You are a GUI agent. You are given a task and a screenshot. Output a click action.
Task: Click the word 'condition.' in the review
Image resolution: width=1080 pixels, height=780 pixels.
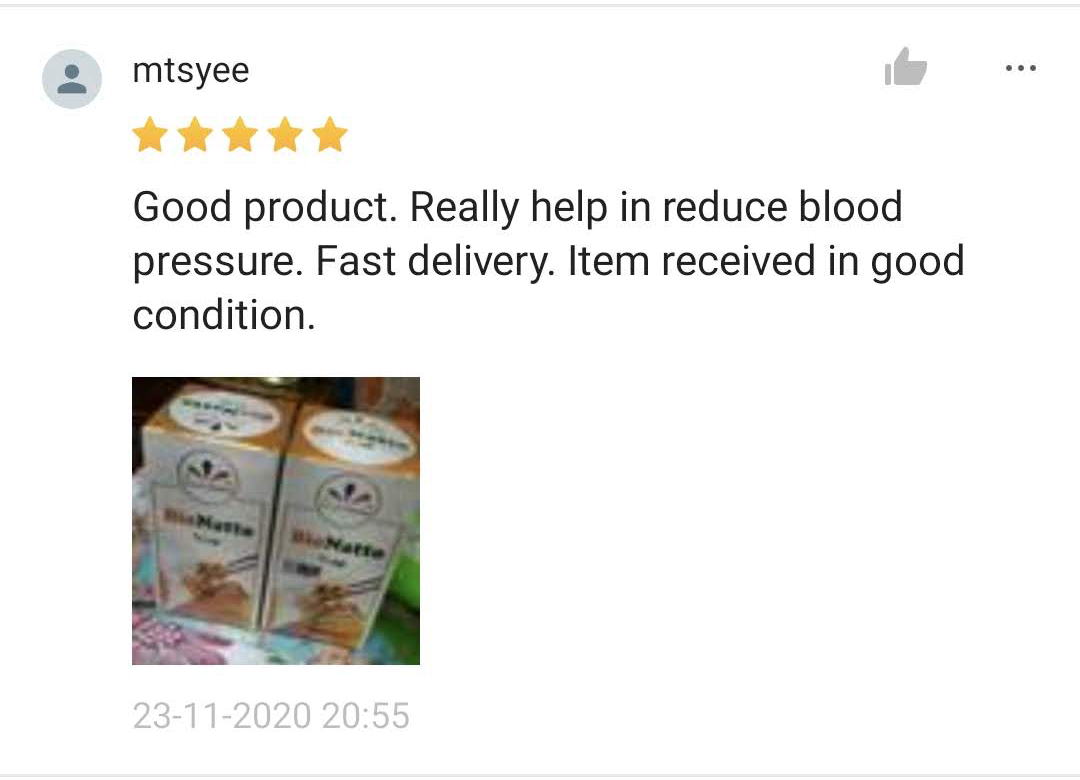tap(224, 315)
